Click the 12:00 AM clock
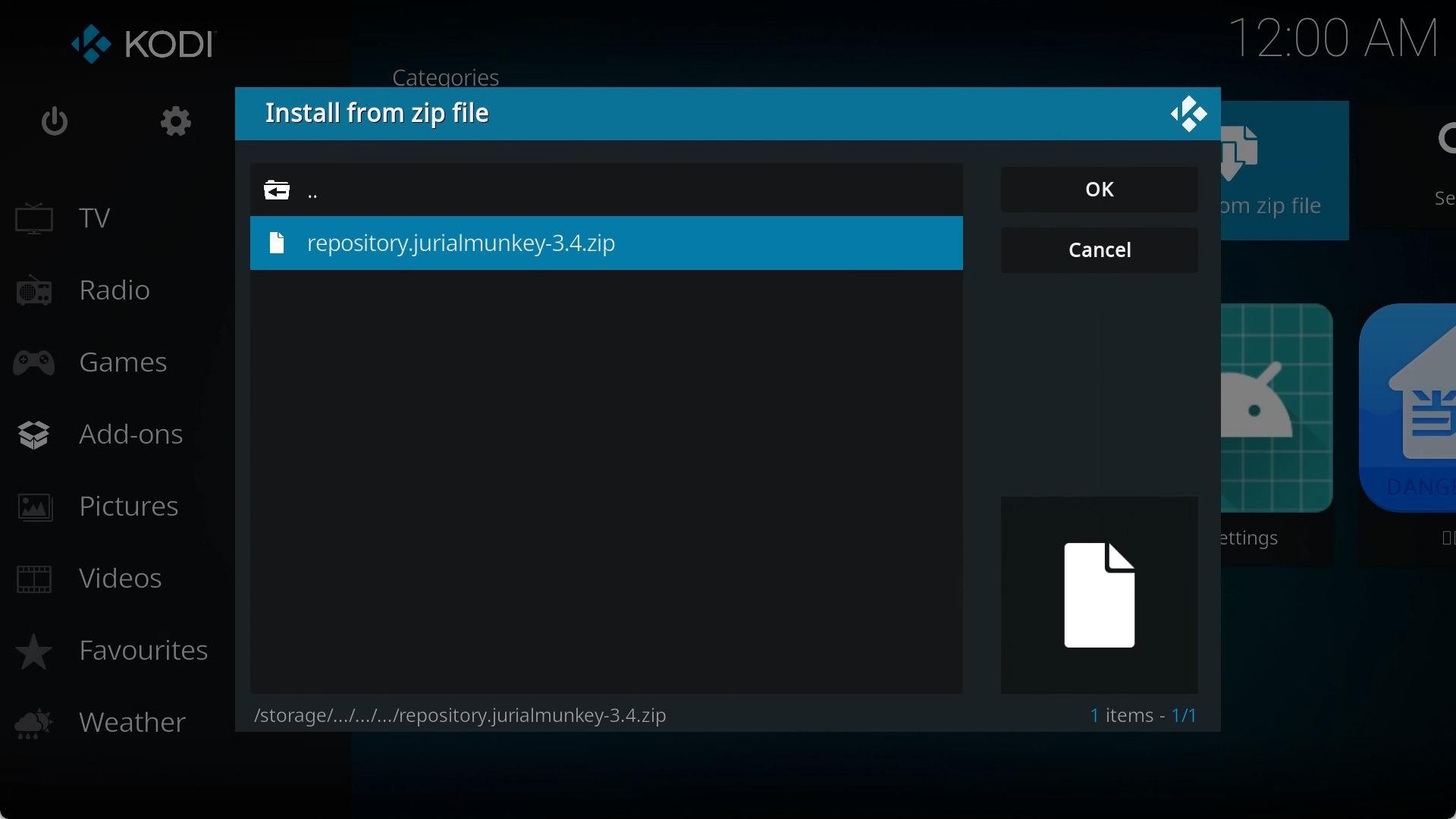 (x=1334, y=38)
